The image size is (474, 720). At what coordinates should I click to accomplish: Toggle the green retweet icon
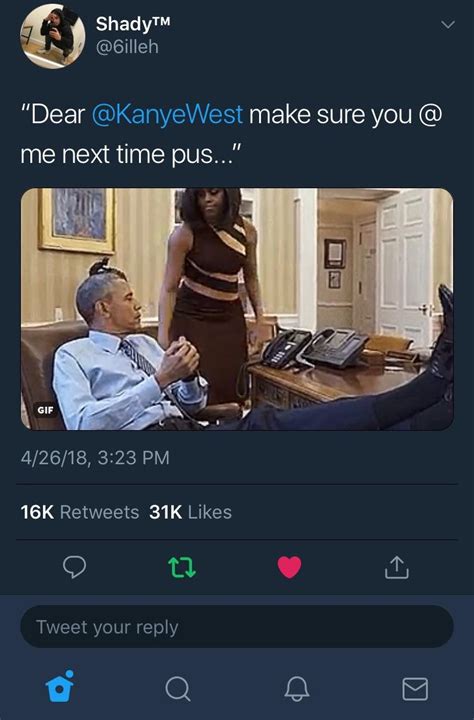182,567
